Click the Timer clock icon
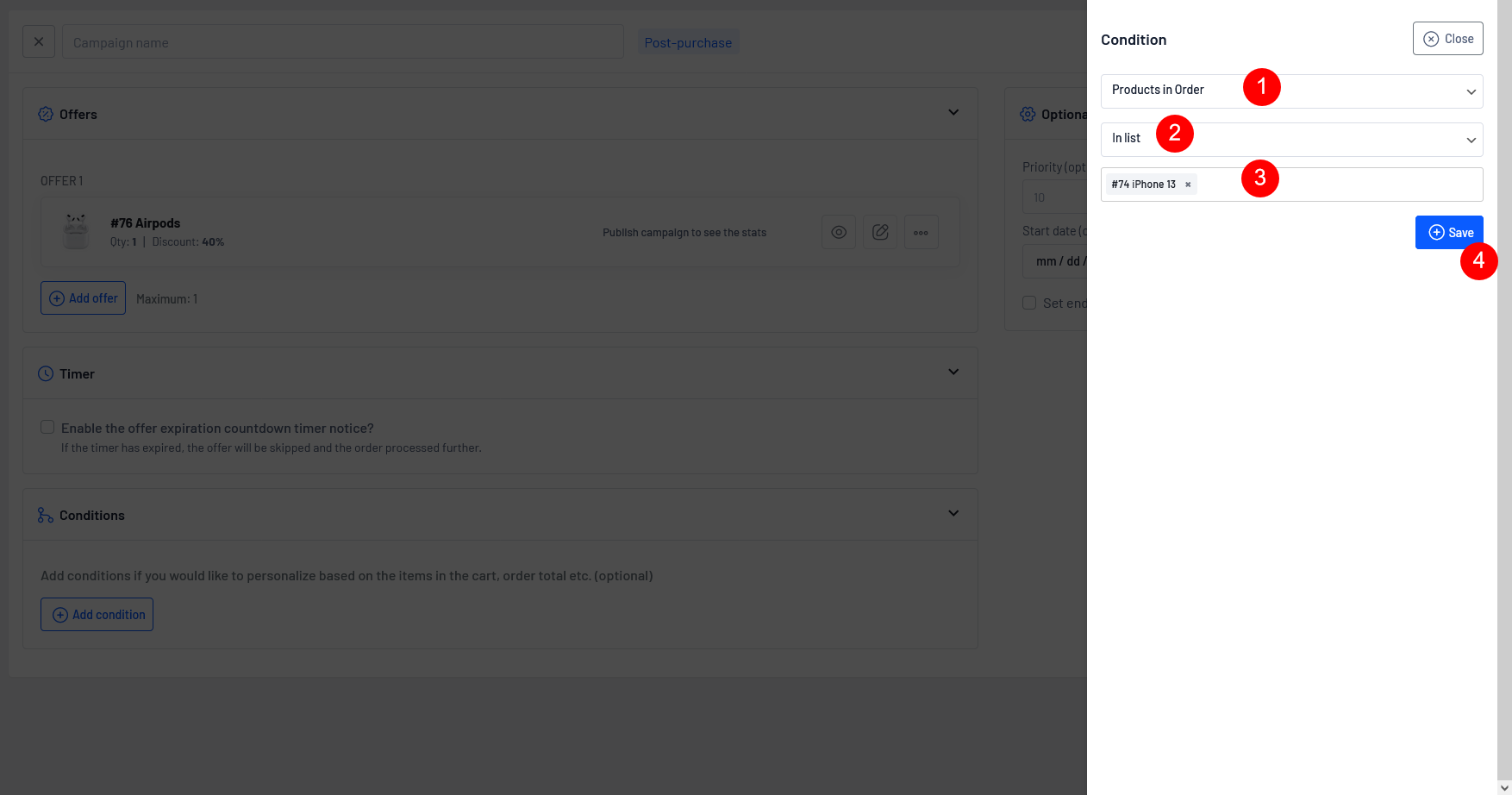The width and height of the screenshot is (1512, 795). point(46,373)
